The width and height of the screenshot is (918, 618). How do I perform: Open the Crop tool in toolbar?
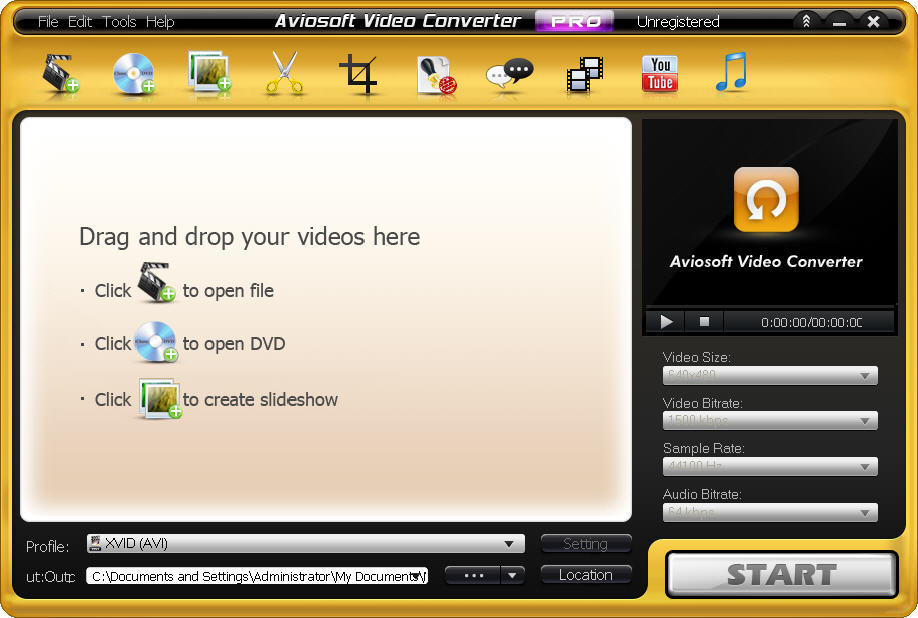coord(358,74)
